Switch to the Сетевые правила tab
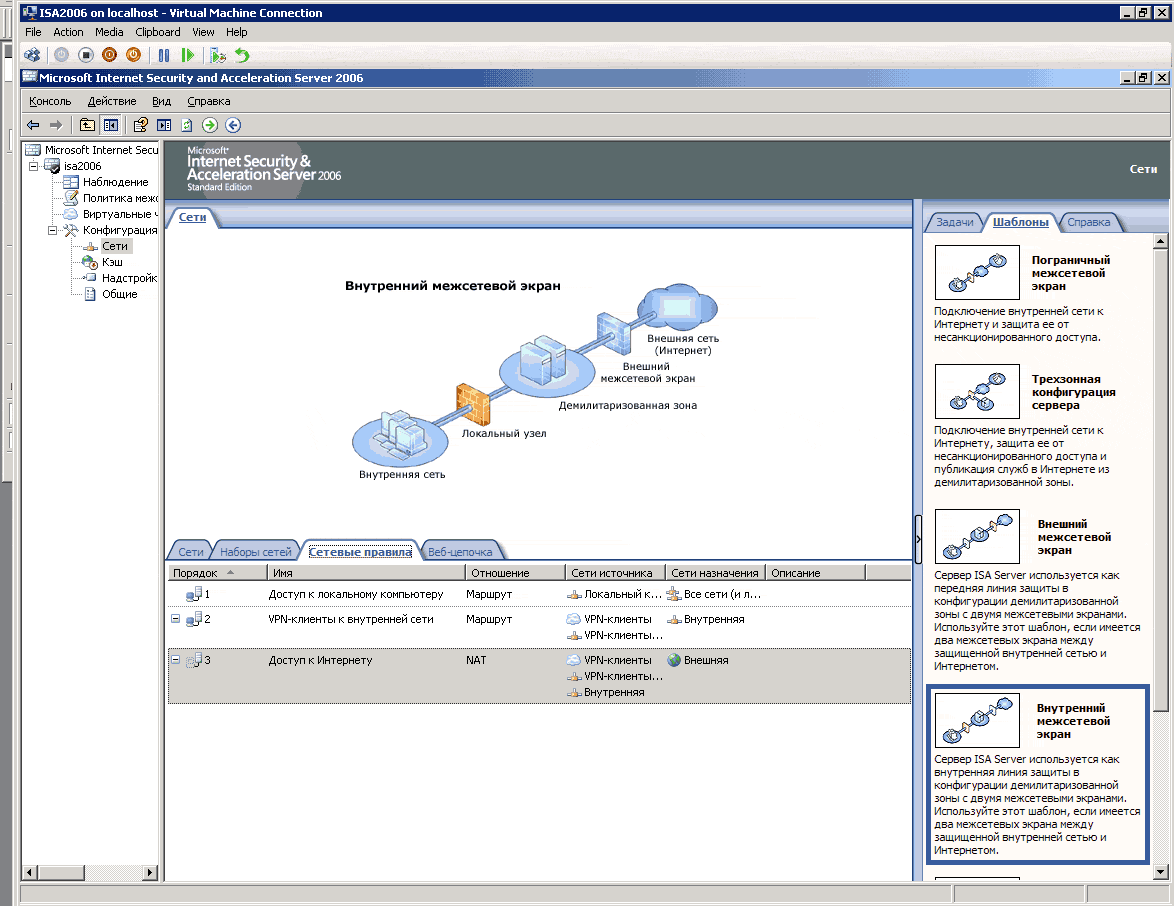The image size is (1174, 906). pos(360,552)
